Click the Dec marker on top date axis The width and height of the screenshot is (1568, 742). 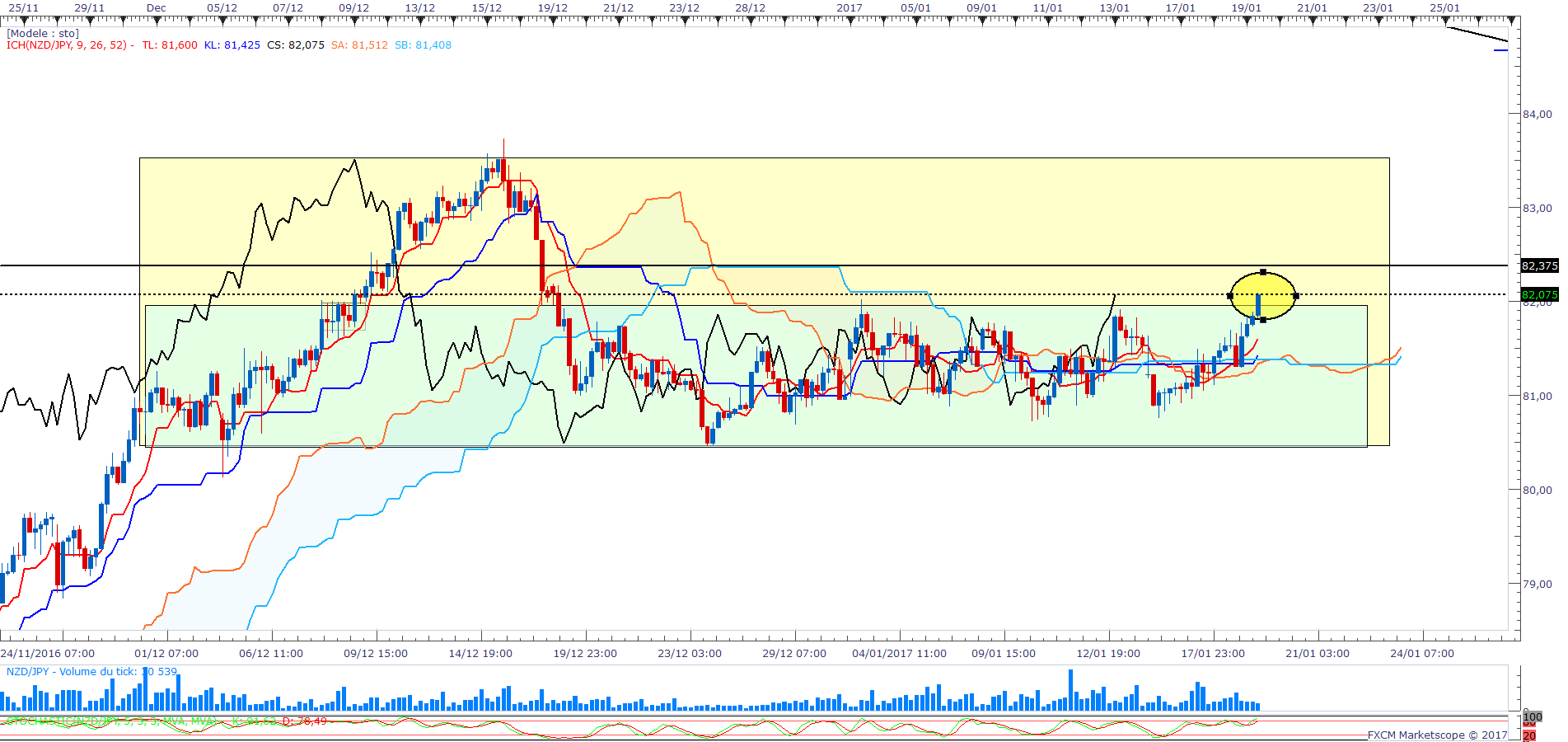[156, 8]
